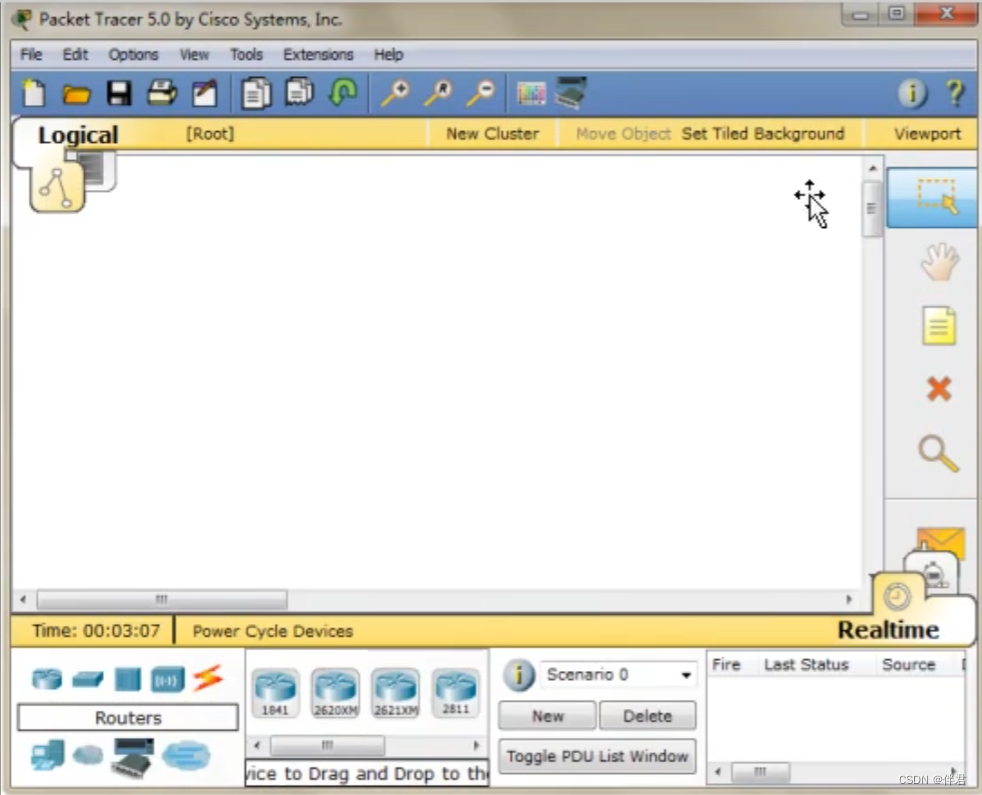The width and height of the screenshot is (982, 795).
Task: Select the Add Simple PDU envelope tool
Action: pyautogui.click(x=941, y=542)
